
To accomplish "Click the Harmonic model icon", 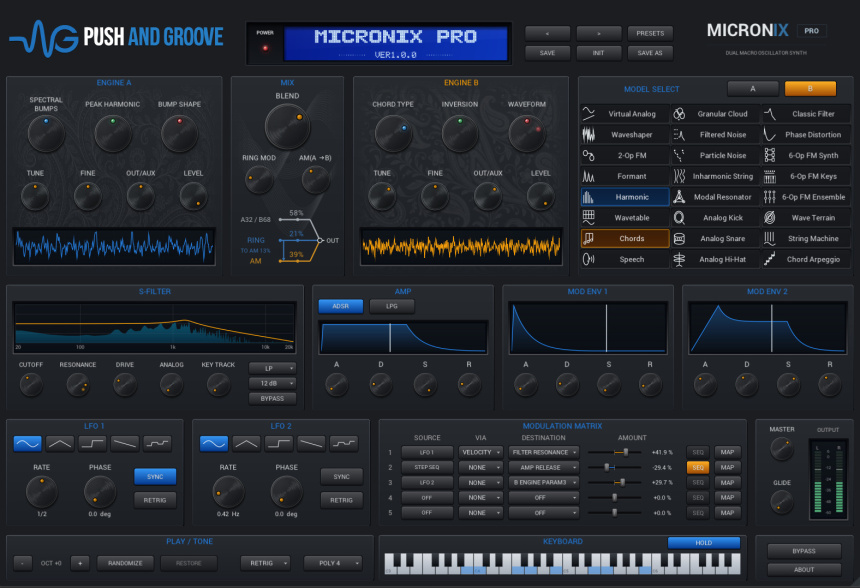I will tap(589, 197).
